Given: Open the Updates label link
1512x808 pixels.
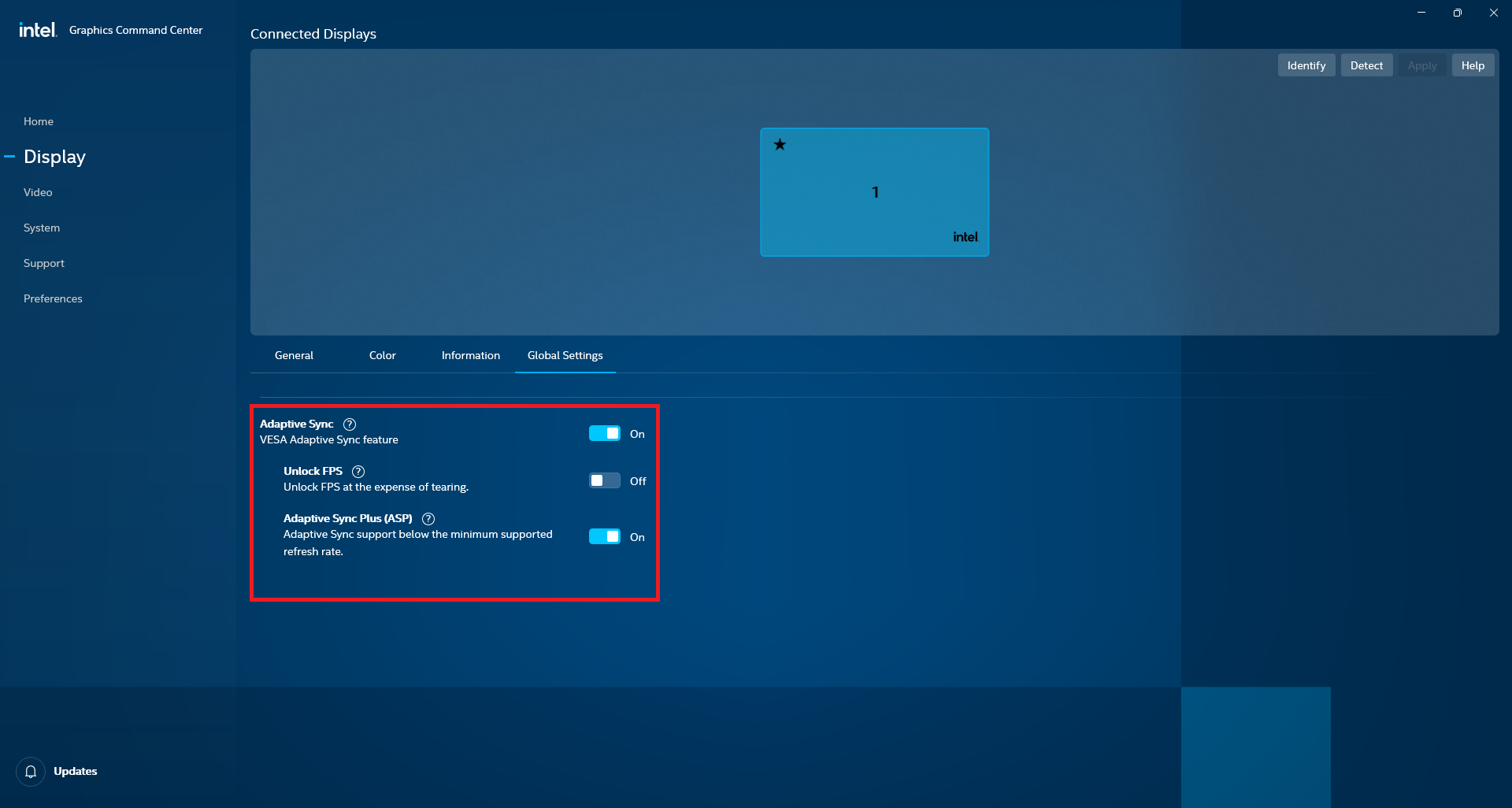Looking at the screenshot, I should tap(76, 772).
